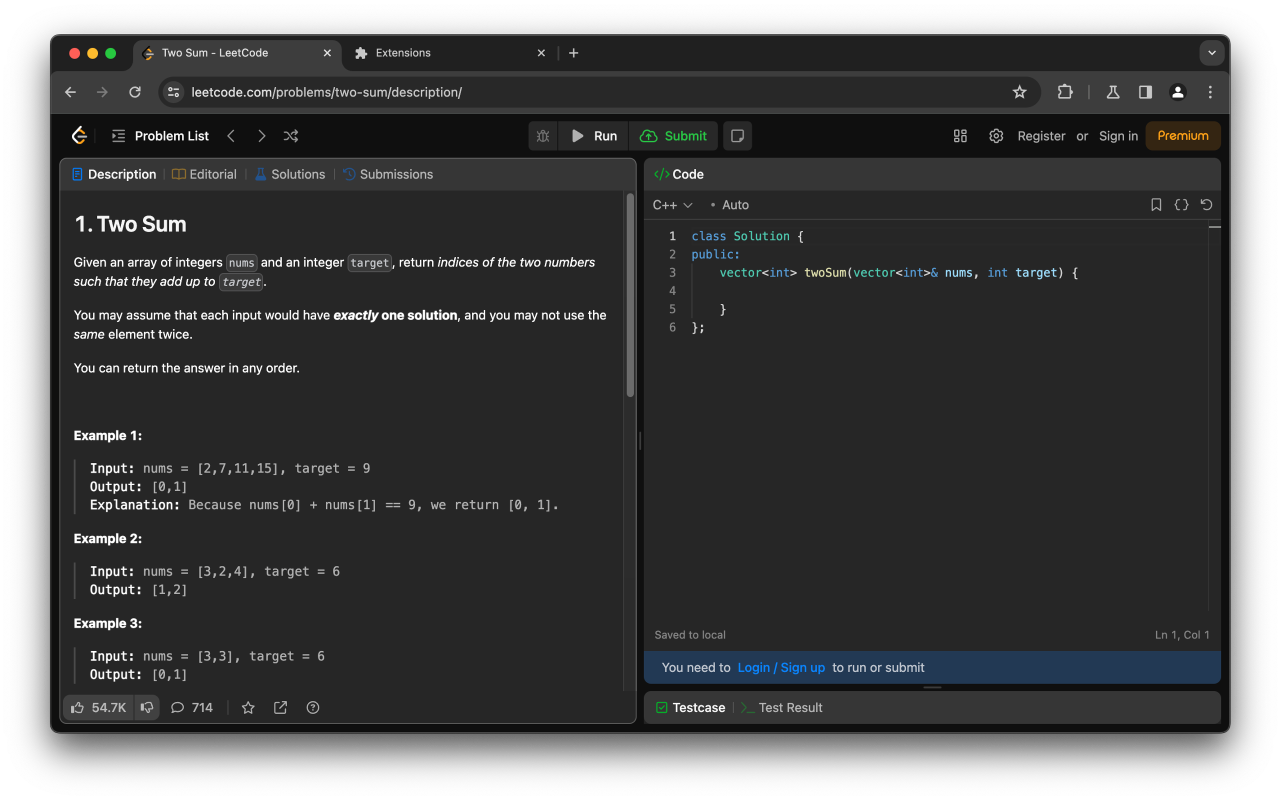Click the browser address bar URL
The width and height of the screenshot is (1280, 800).
326,92
